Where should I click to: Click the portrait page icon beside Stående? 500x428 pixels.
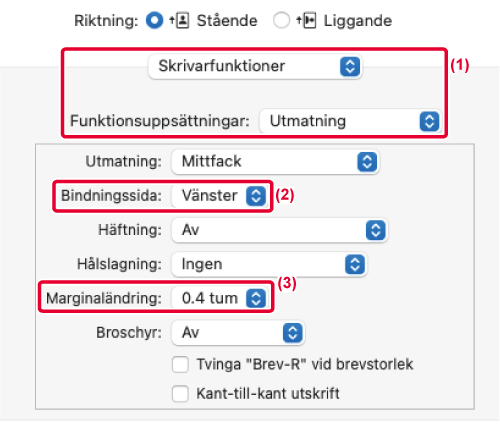(x=179, y=21)
